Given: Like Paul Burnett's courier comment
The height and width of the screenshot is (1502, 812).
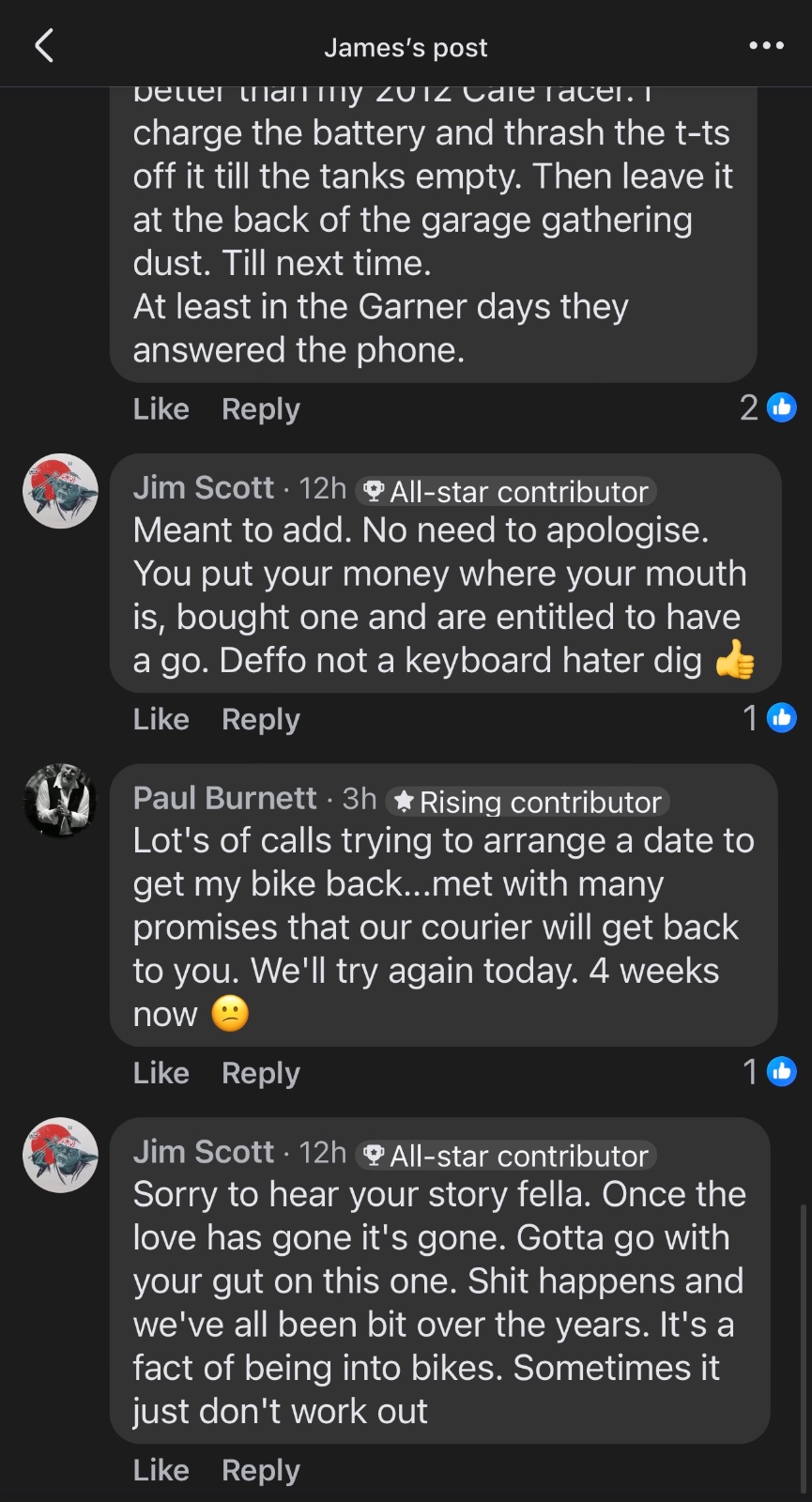Looking at the screenshot, I should (x=161, y=1073).
